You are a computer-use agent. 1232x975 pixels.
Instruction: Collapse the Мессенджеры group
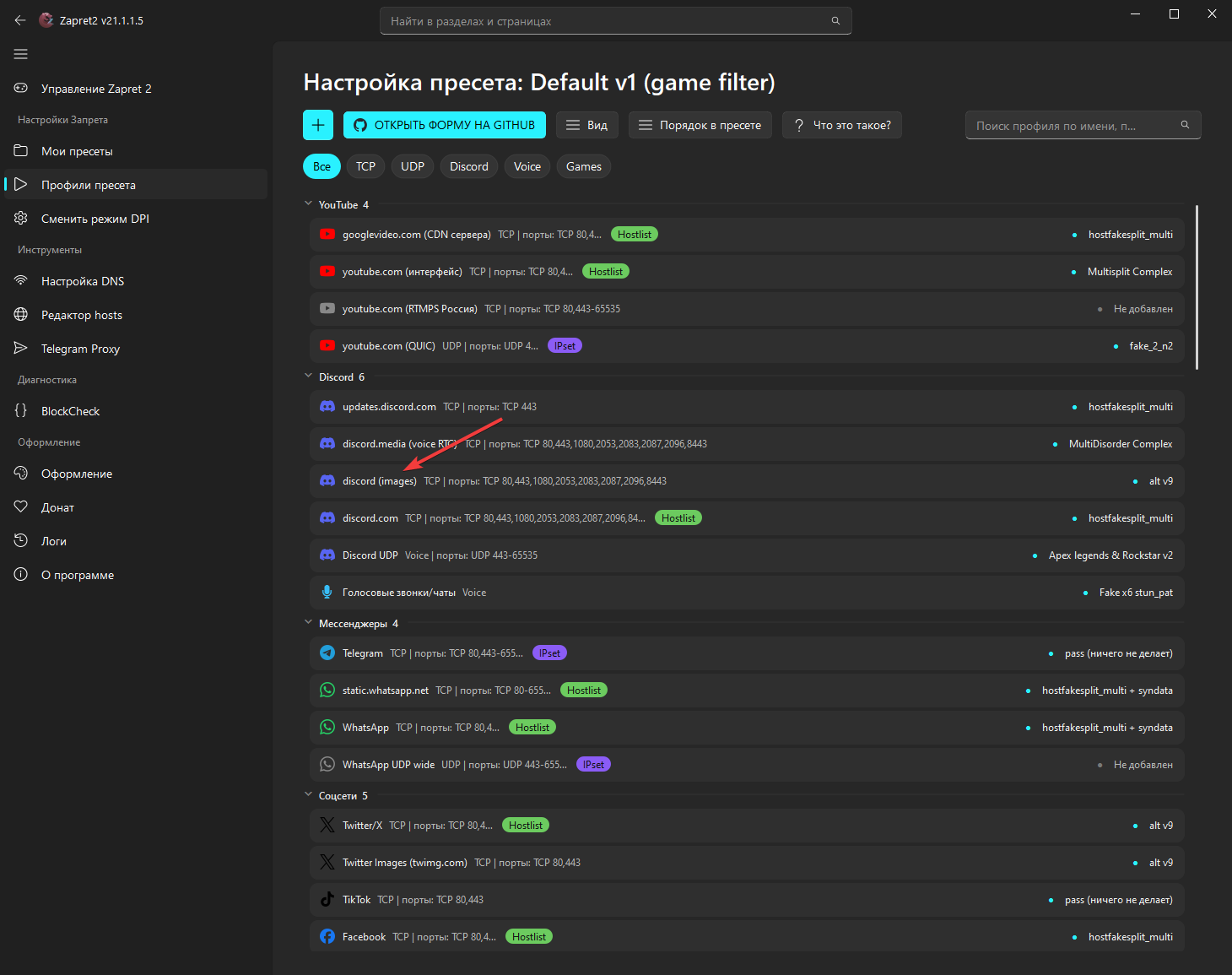[308, 623]
